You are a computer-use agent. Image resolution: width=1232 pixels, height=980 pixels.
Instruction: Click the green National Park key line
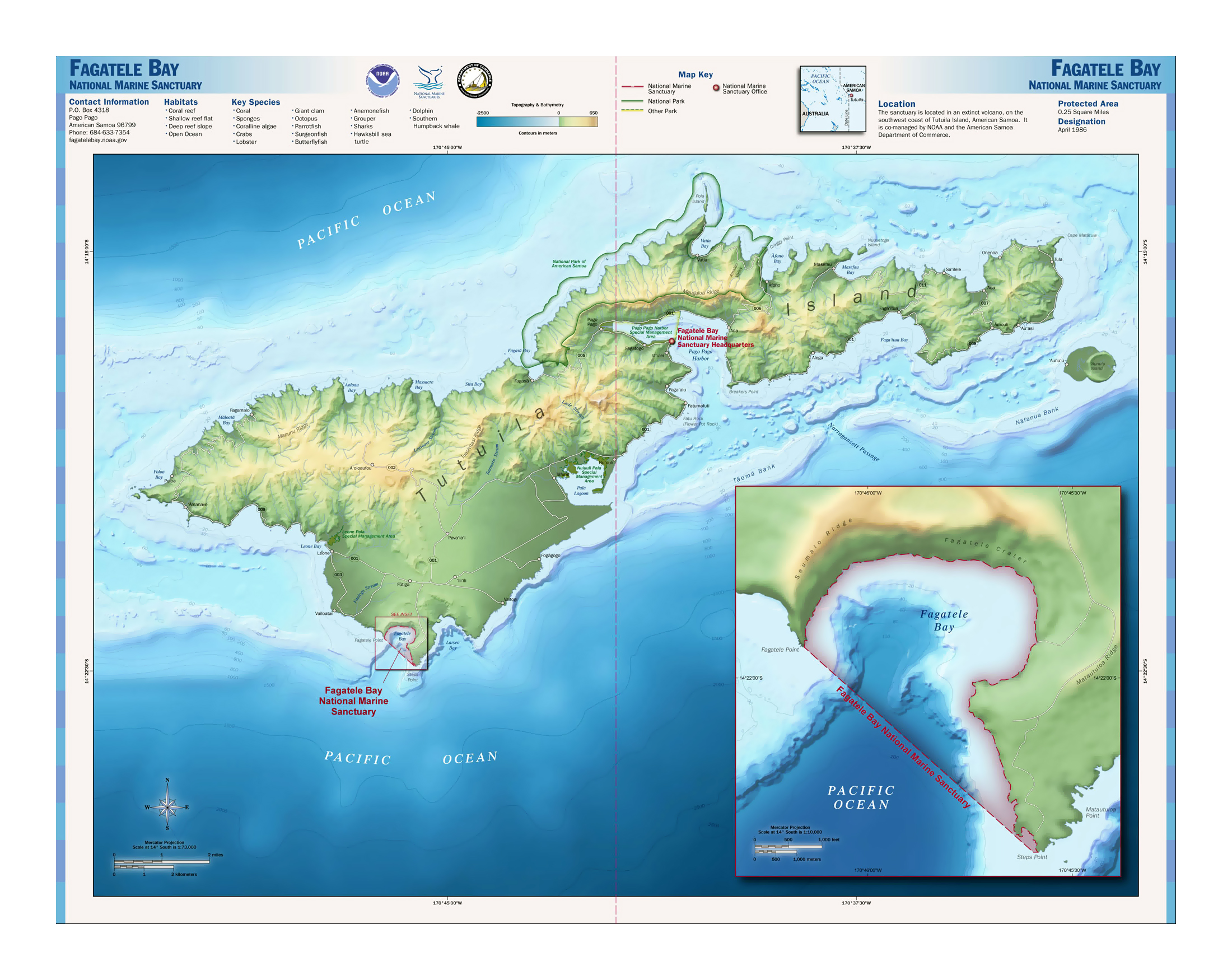(x=632, y=101)
